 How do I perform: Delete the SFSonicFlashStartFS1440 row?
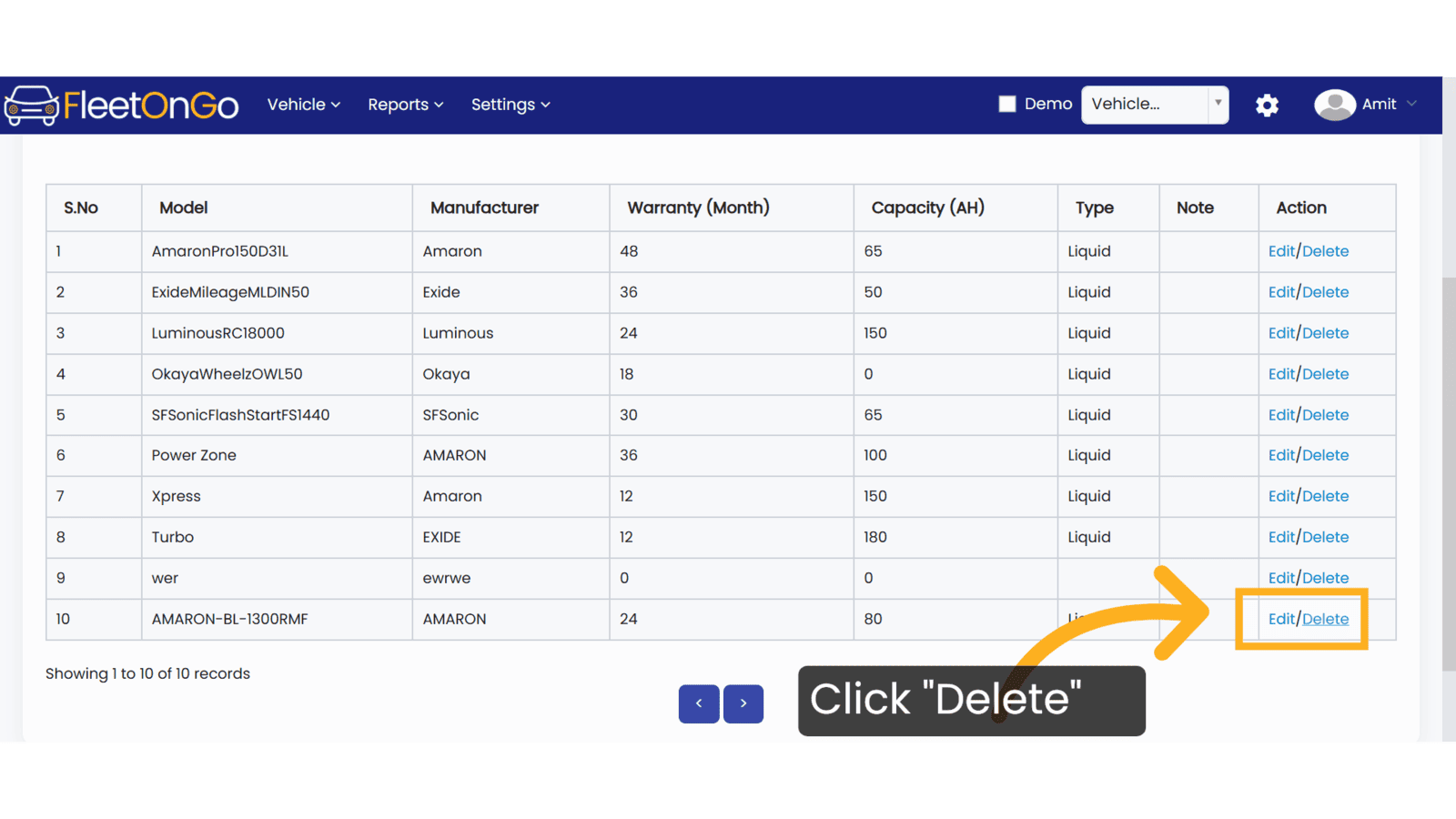[1325, 415]
